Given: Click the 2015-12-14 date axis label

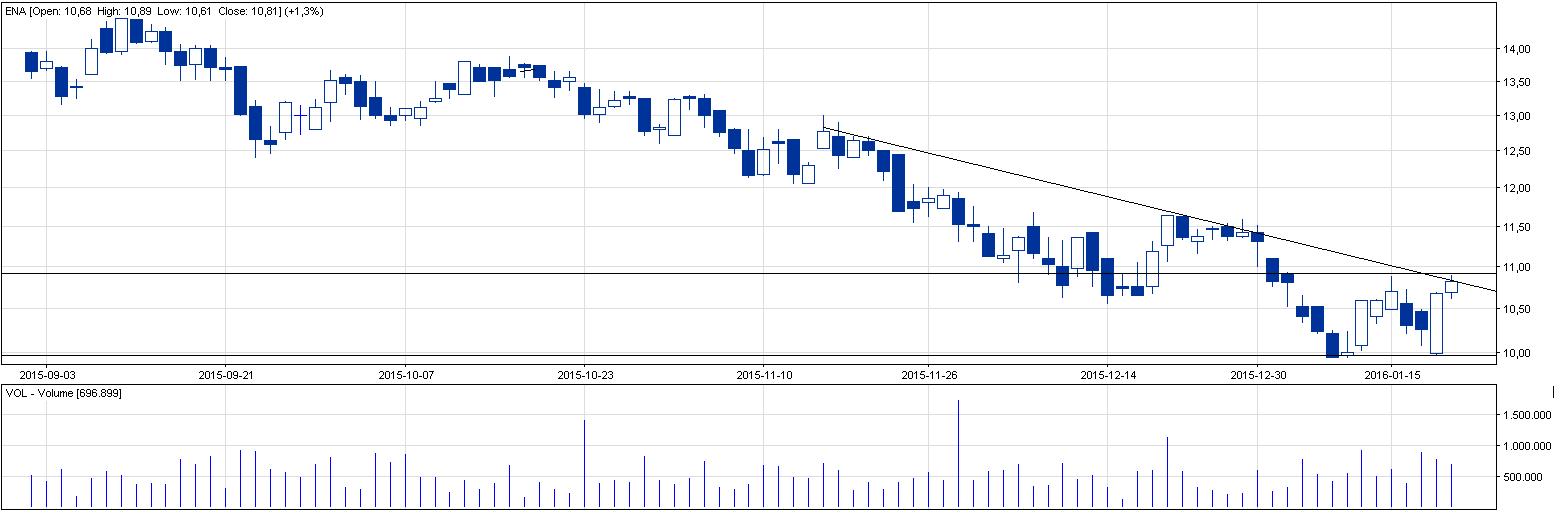Looking at the screenshot, I should (x=1107, y=375).
